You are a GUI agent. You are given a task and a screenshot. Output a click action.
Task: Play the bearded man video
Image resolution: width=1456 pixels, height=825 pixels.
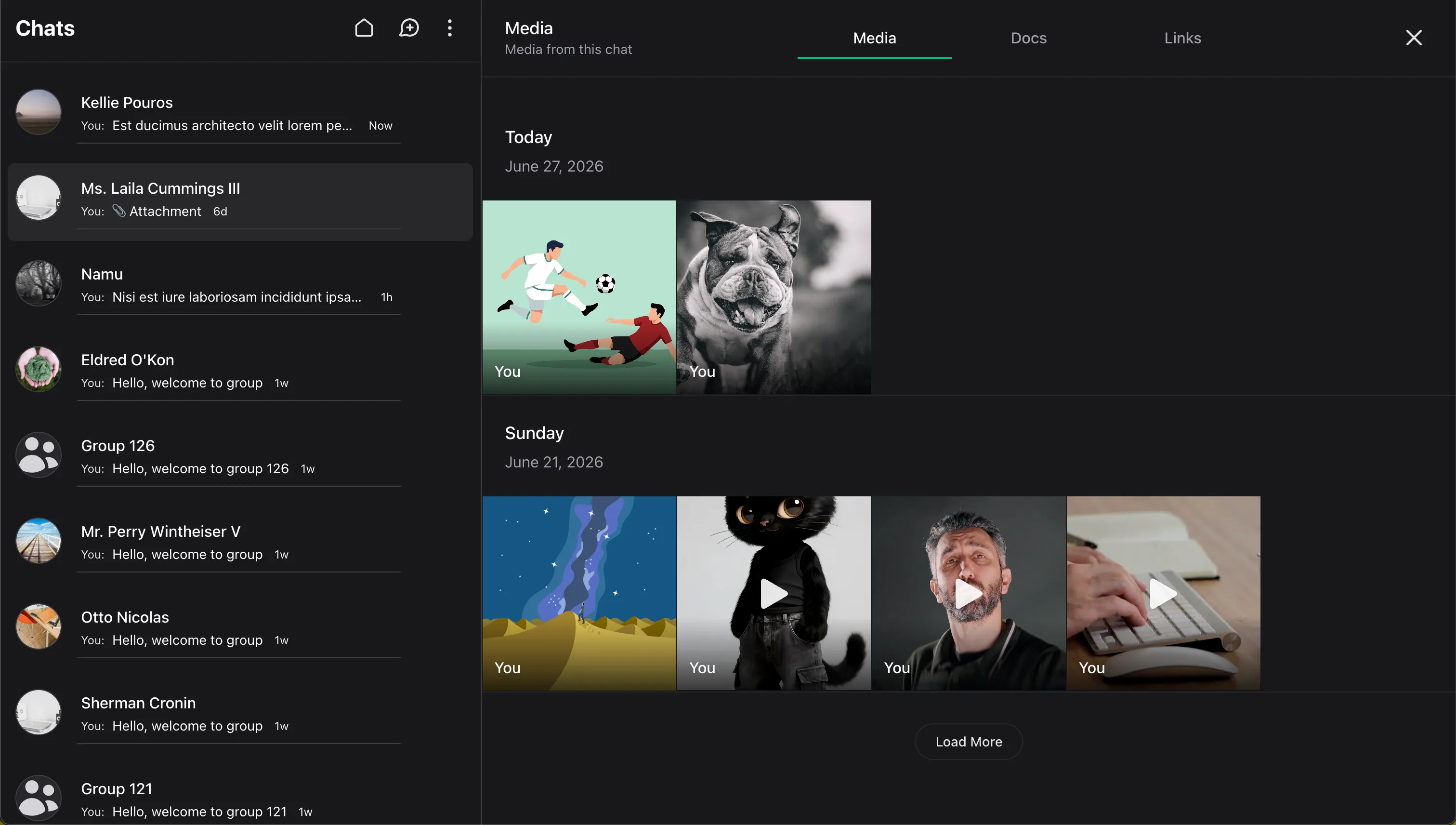tap(969, 593)
